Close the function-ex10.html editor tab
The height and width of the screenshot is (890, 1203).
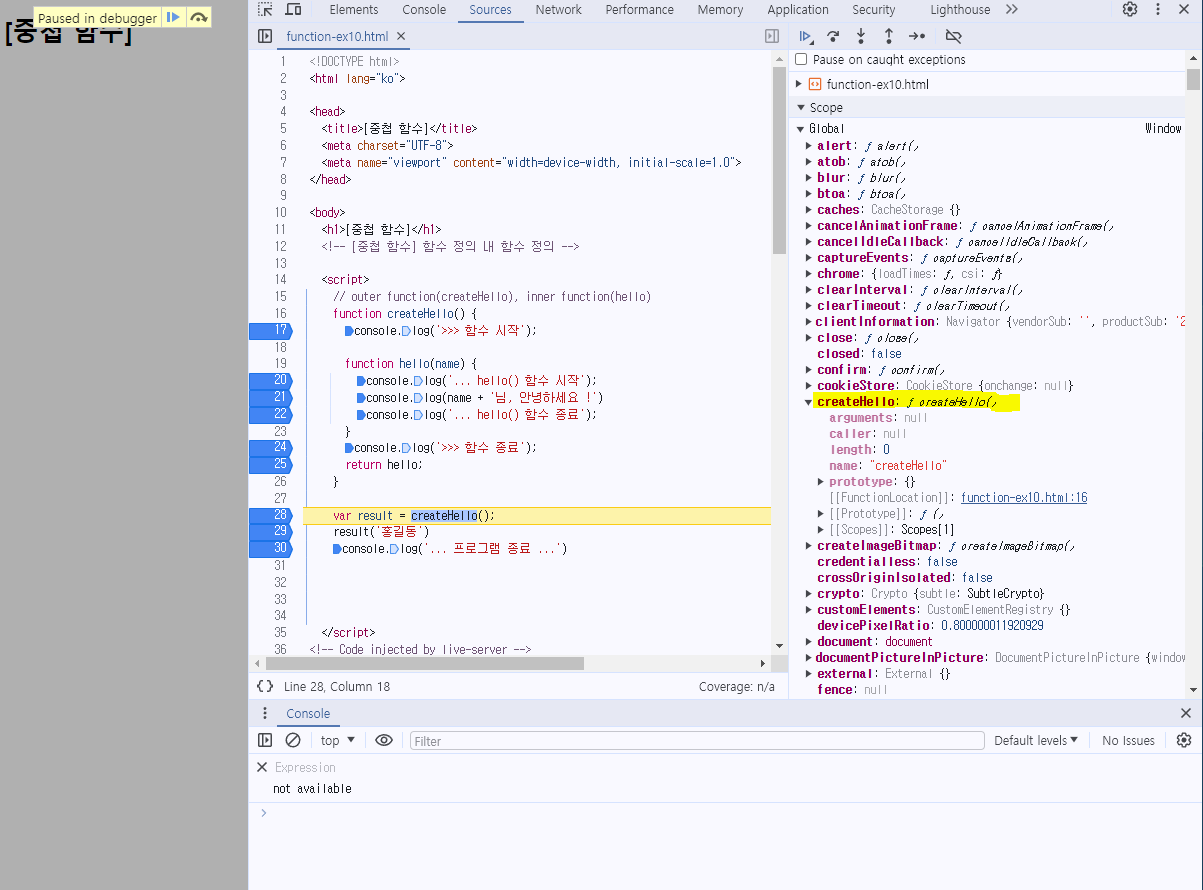tap(401, 36)
